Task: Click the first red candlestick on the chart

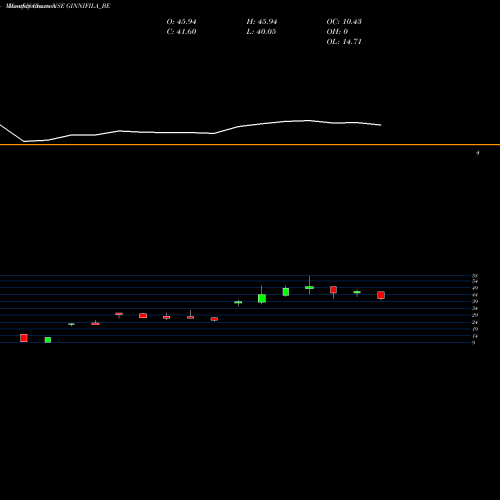Action: click(24, 338)
